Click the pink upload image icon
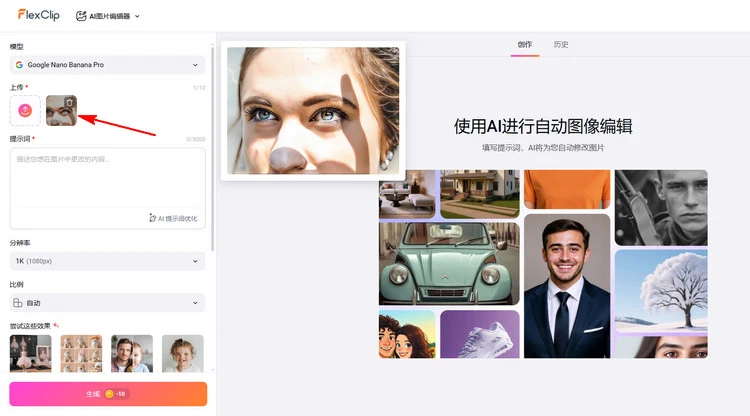This screenshot has height=416, width=750. (x=26, y=110)
